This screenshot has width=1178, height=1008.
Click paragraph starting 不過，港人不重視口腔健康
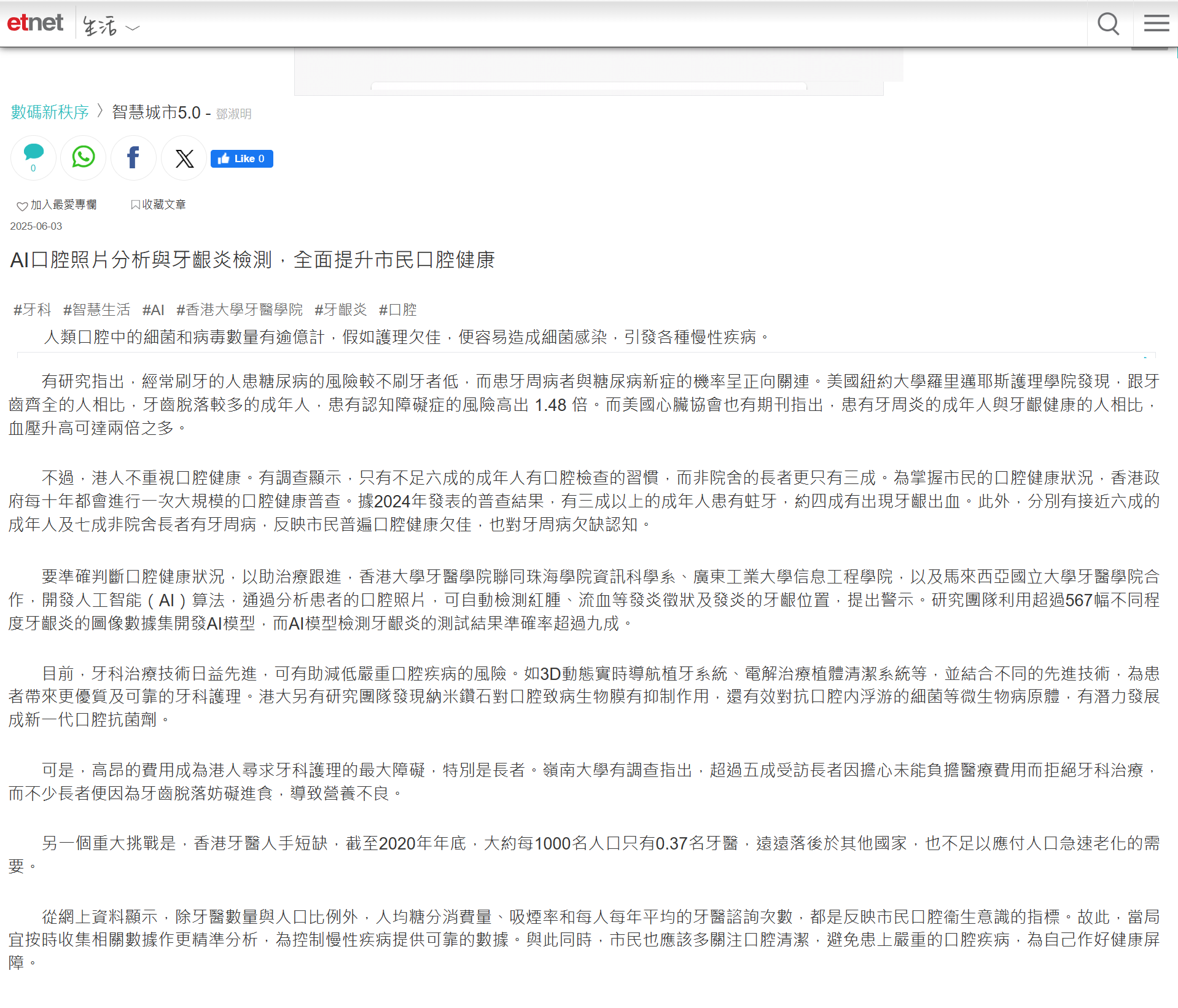point(584,501)
